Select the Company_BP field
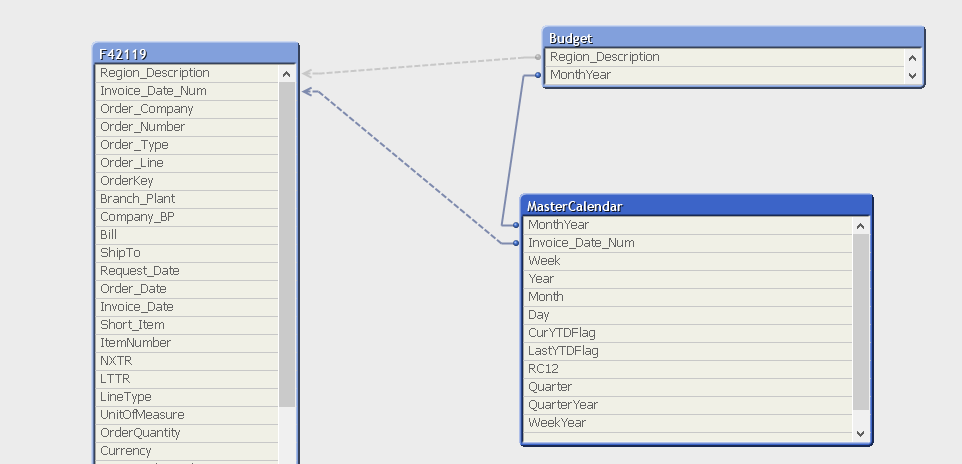The width and height of the screenshot is (962, 464). (187, 217)
